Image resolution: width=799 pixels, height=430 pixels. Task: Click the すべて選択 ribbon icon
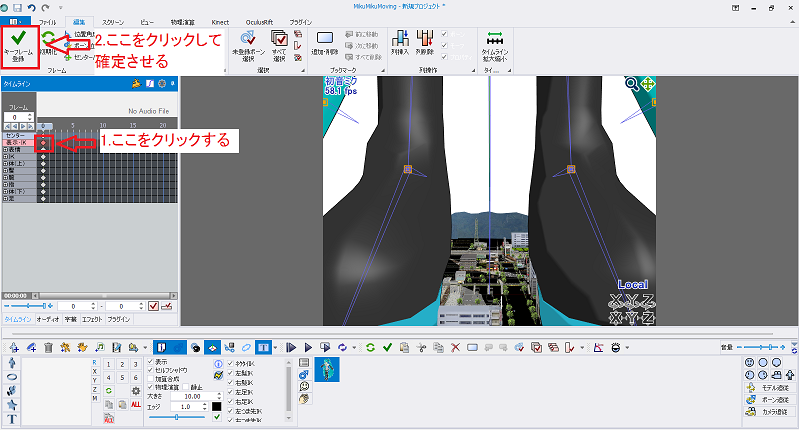click(279, 39)
